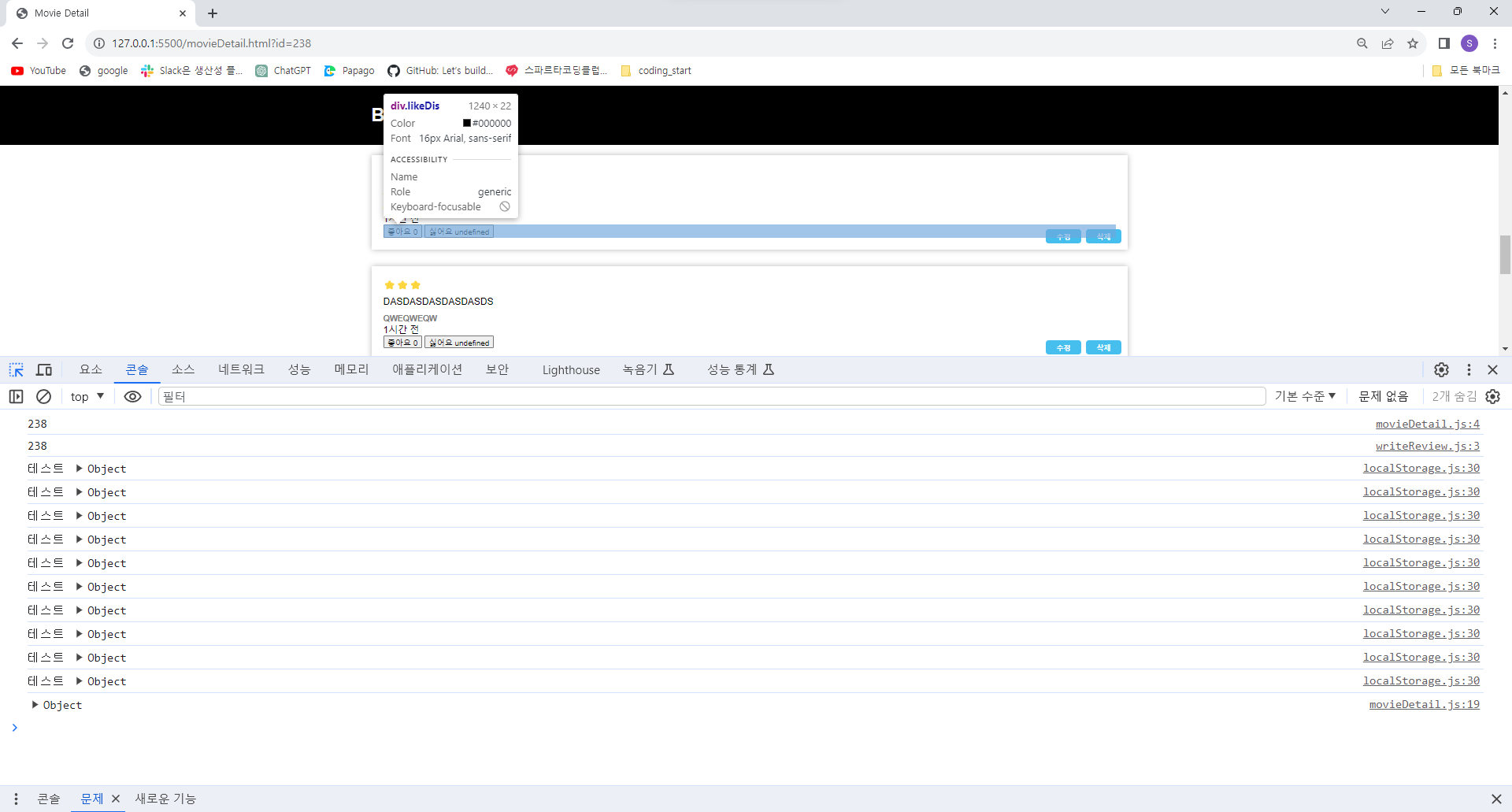This screenshot has width=1512, height=812.
Task: Share this page icon
Action: [x=1388, y=43]
